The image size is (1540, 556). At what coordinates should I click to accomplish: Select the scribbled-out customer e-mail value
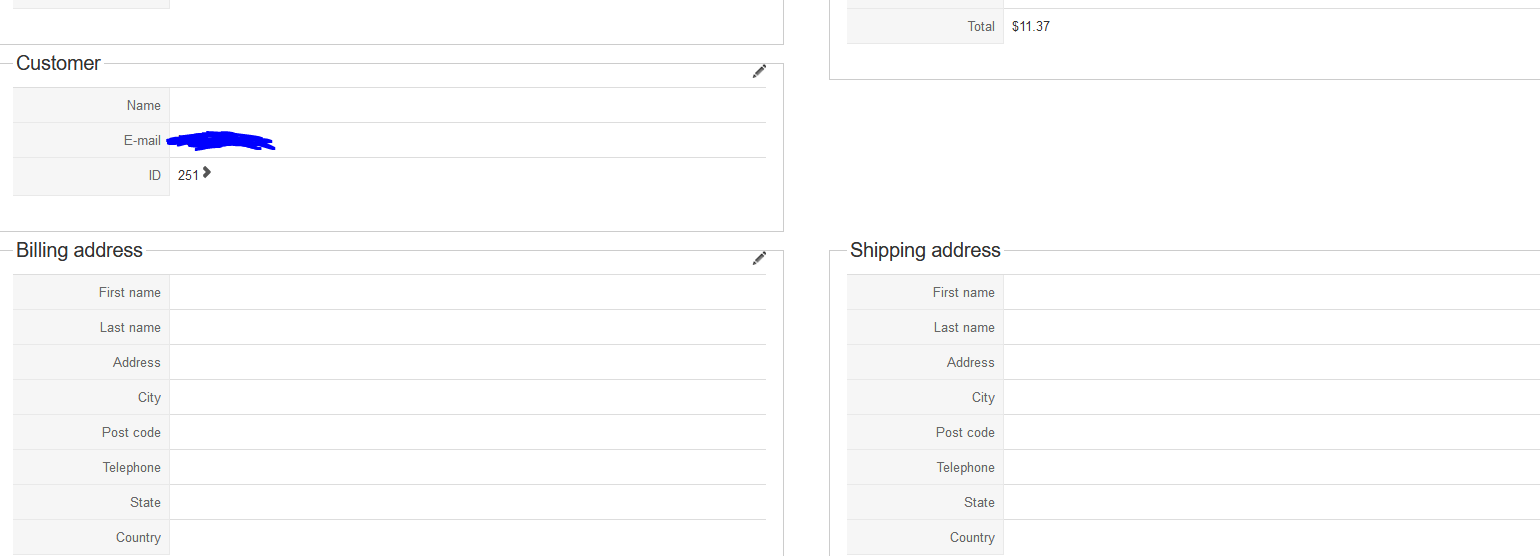click(x=221, y=141)
